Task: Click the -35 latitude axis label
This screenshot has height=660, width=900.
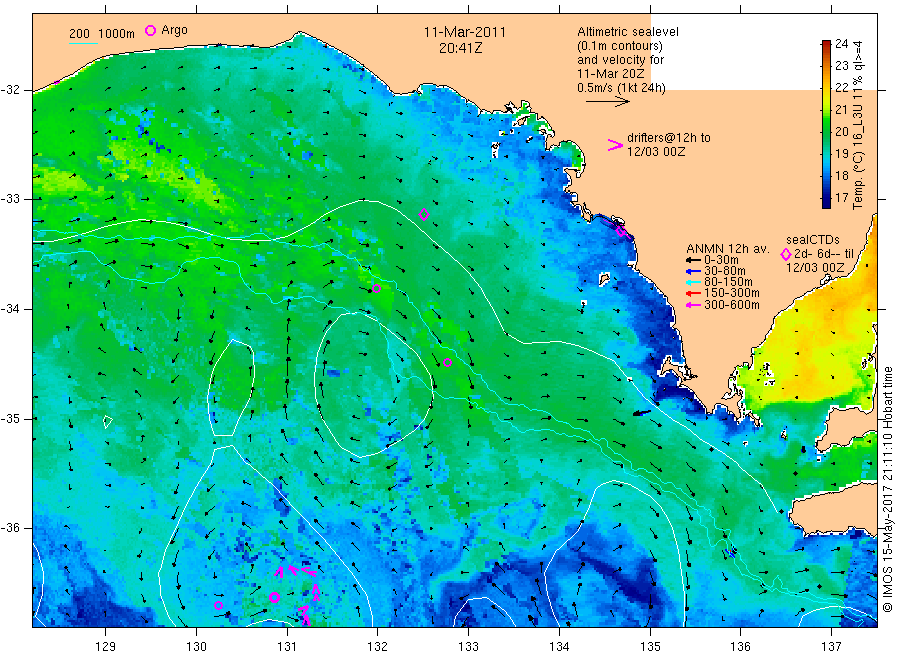Action: (x=10, y=418)
